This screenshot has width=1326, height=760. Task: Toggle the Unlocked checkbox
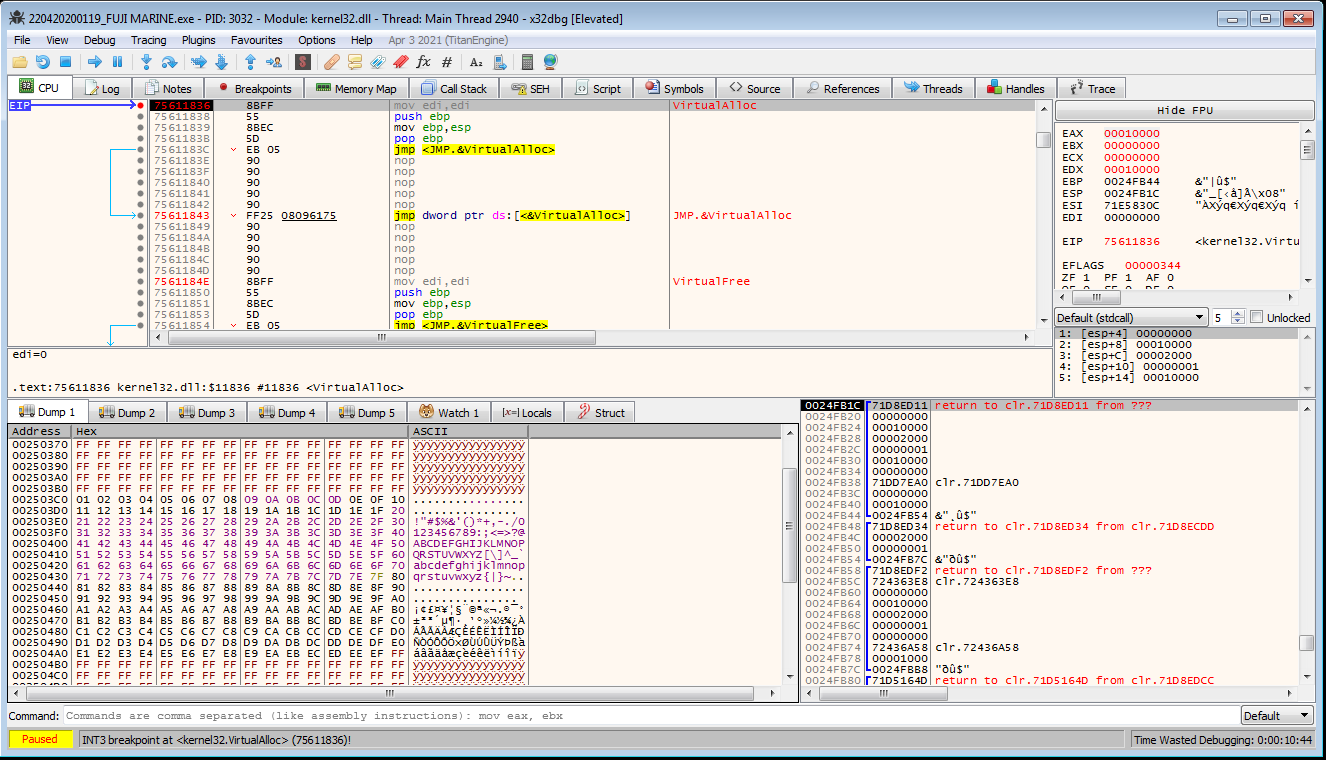(1257, 317)
